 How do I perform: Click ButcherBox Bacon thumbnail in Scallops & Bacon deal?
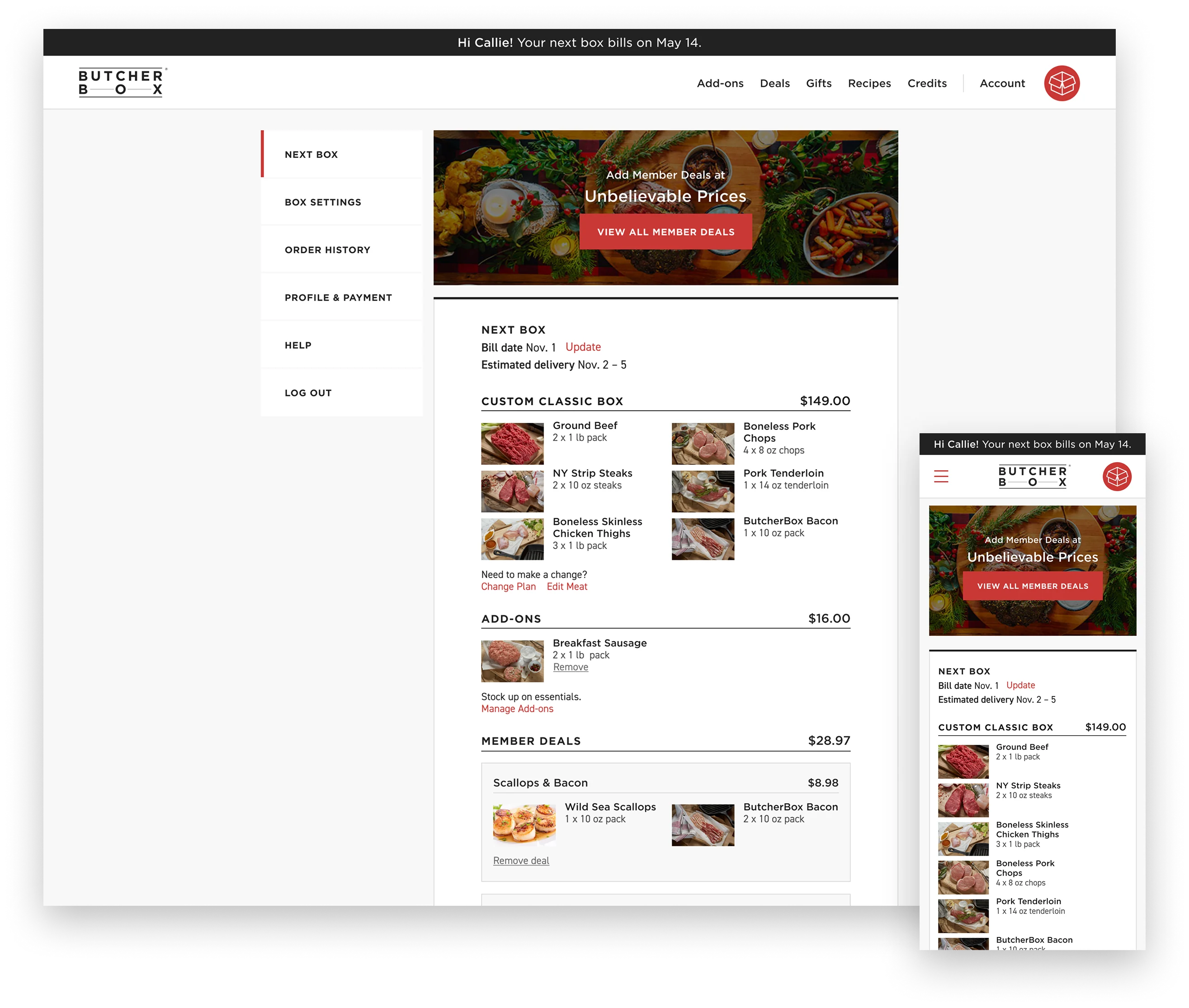pyautogui.click(x=702, y=824)
